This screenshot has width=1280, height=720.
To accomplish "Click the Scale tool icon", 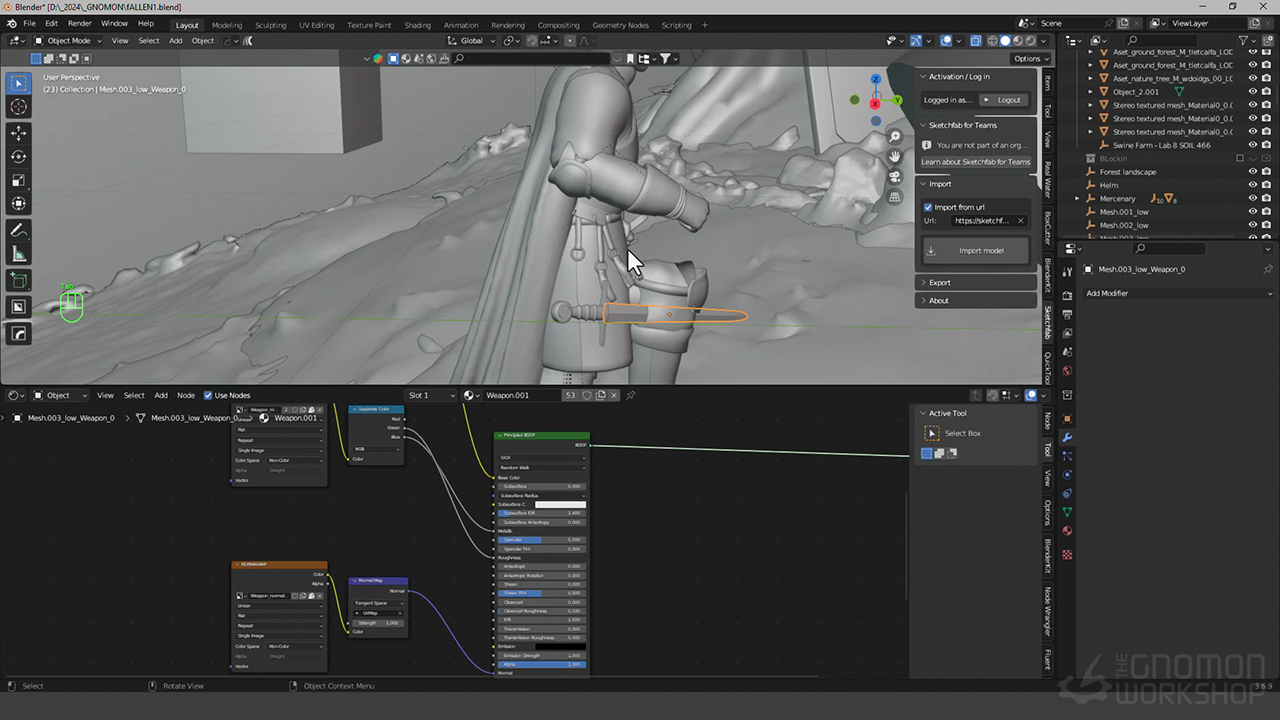I will (x=19, y=181).
